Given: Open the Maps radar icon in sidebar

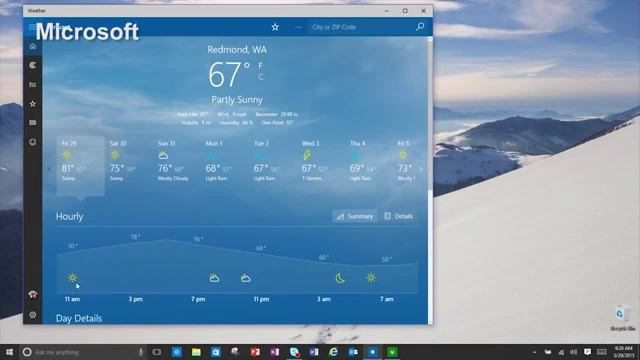Looking at the screenshot, I should tap(33, 65).
